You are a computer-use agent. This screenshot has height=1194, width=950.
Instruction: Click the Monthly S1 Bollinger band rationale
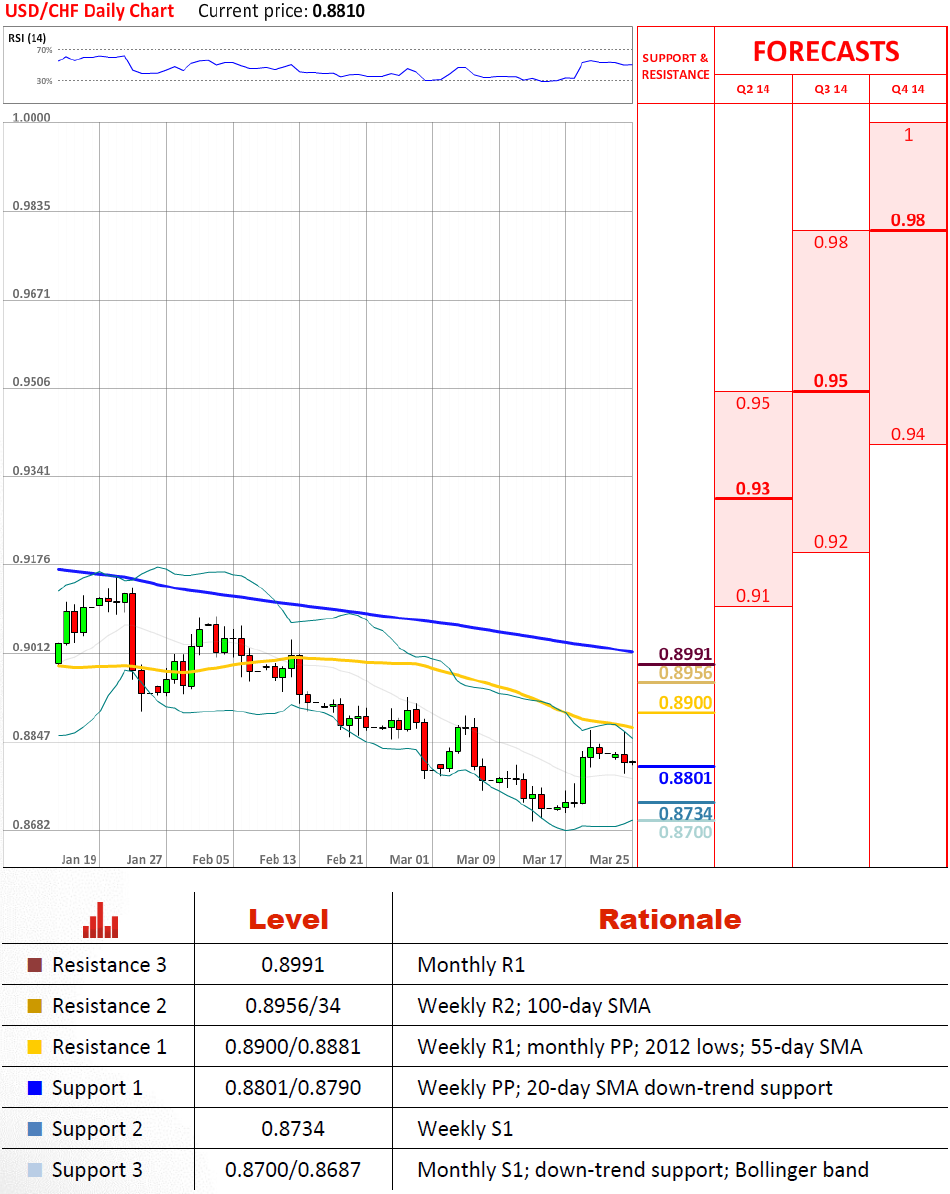643,1170
